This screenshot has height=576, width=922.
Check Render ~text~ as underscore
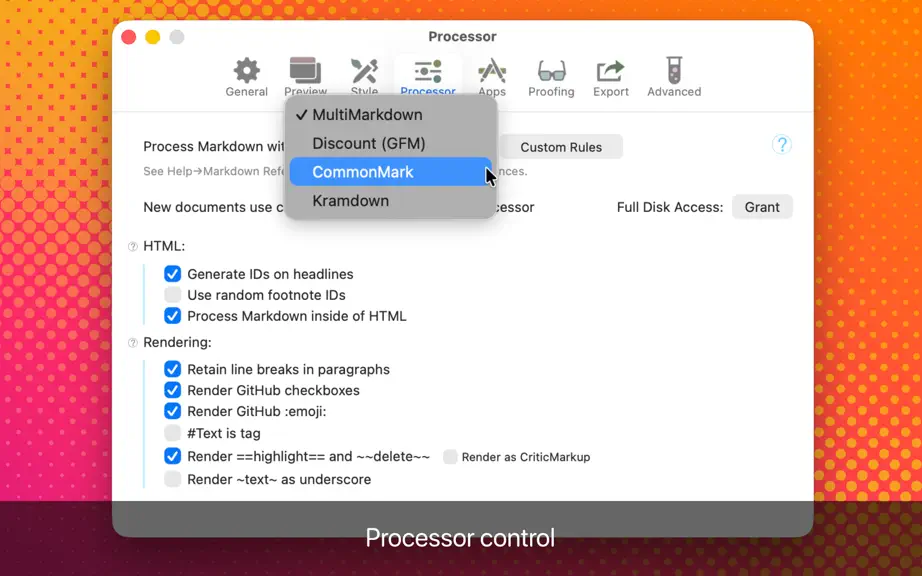click(172, 479)
